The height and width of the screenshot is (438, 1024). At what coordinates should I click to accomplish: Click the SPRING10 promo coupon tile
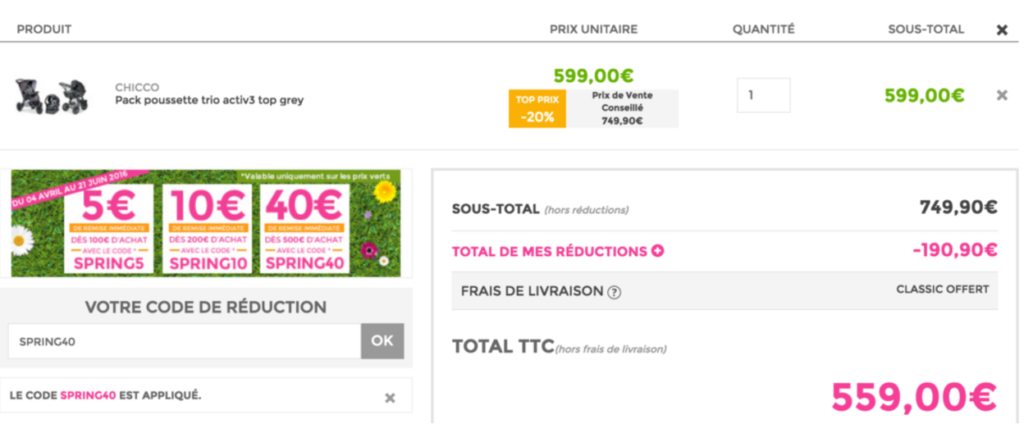(x=207, y=228)
